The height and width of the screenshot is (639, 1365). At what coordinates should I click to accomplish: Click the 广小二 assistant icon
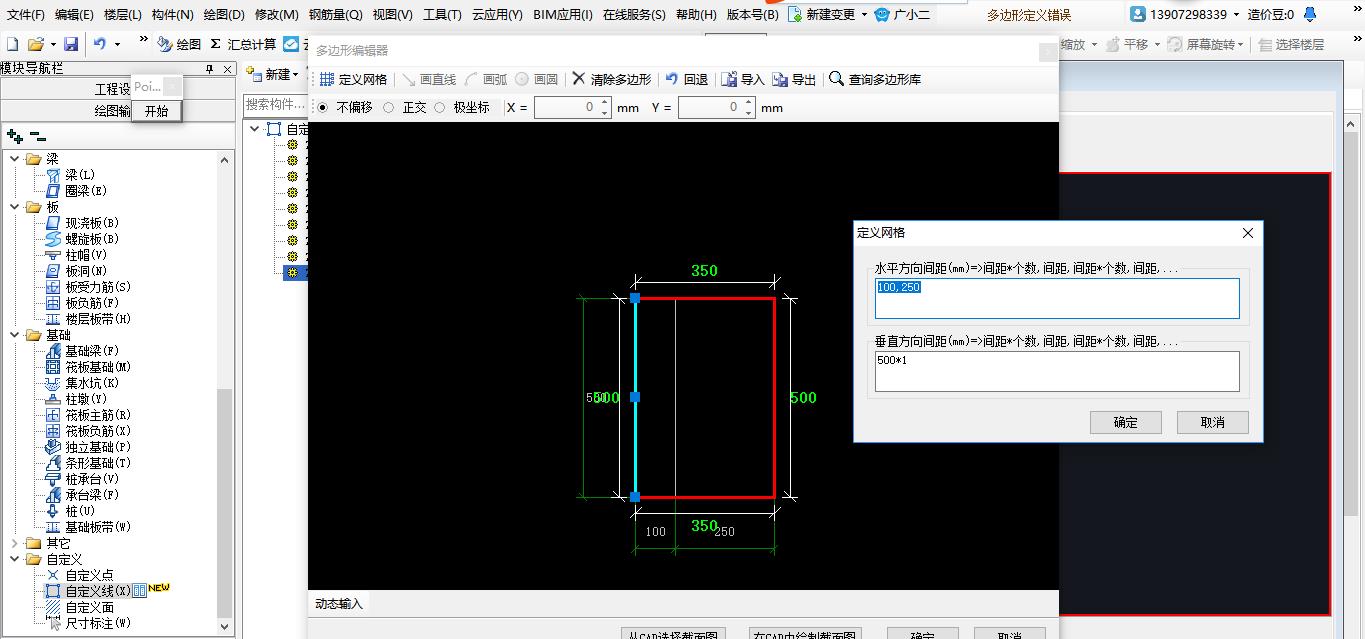pos(882,15)
